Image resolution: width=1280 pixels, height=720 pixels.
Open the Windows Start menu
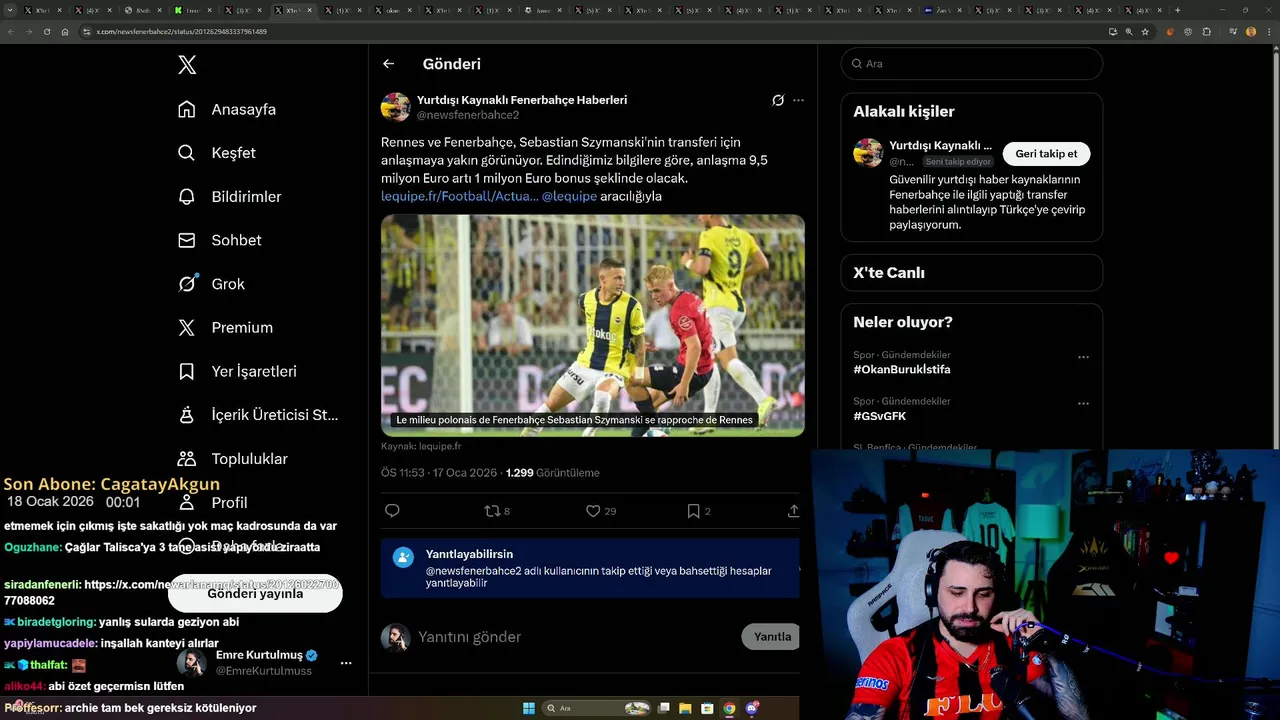pyautogui.click(x=529, y=708)
